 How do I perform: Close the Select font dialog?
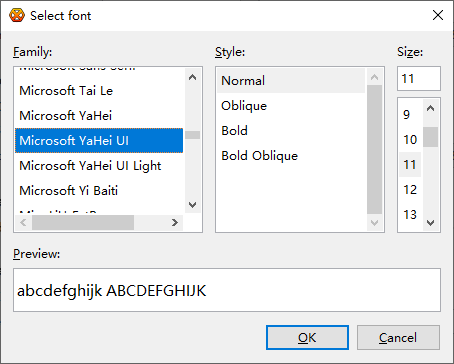[438, 15]
